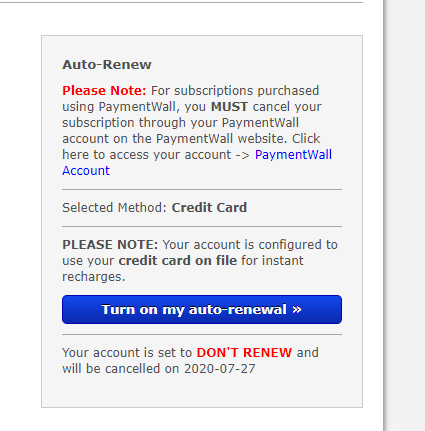Click the divider below the renewal button

(202, 334)
